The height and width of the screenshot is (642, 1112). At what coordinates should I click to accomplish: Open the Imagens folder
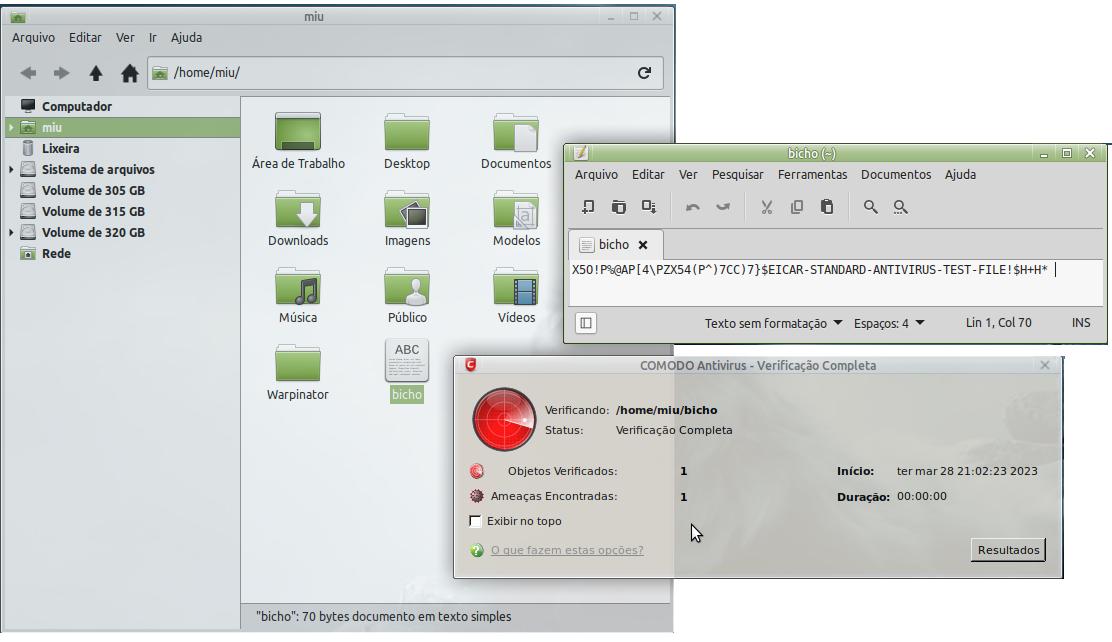[x=407, y=218]
